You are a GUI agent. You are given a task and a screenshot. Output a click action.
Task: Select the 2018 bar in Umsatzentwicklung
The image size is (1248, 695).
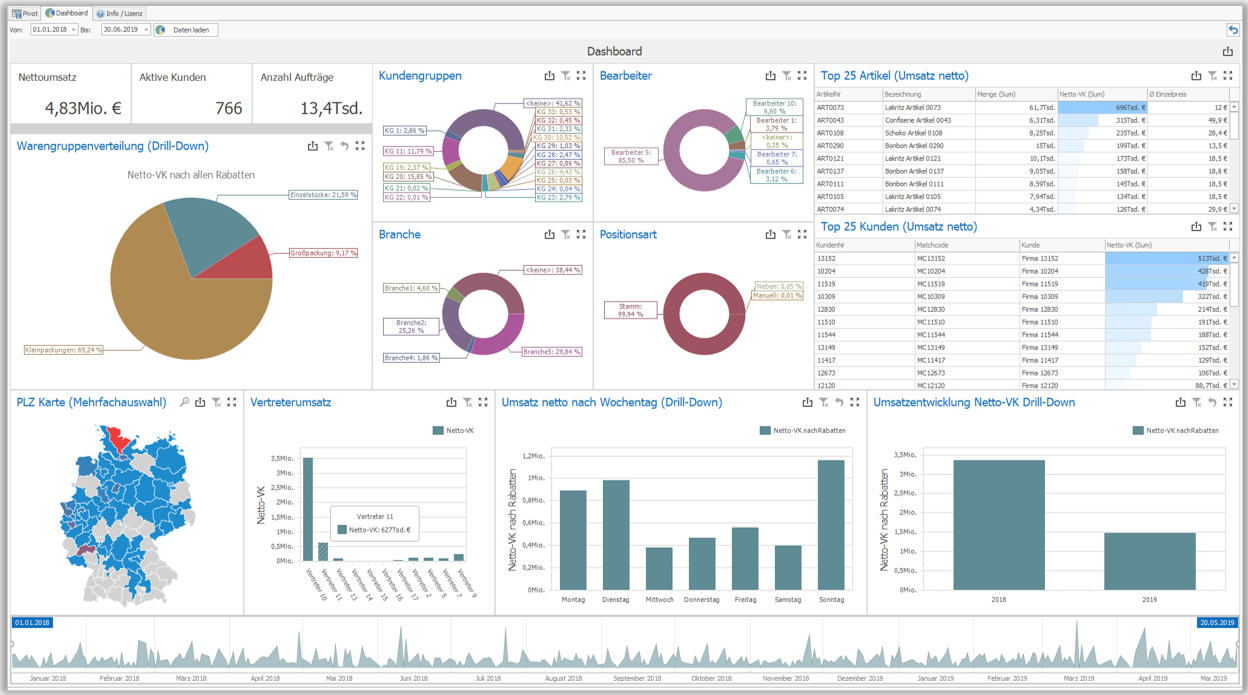click(x=999, y=525)
